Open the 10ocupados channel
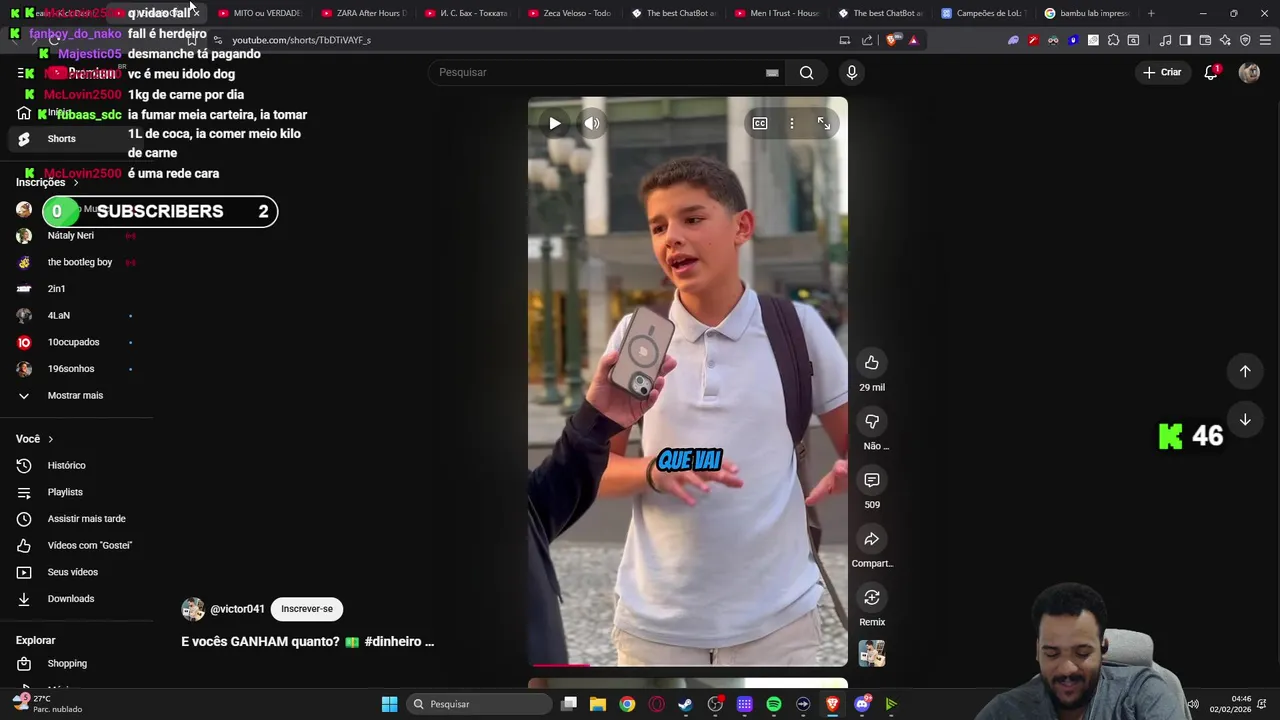Viewport: 1280px width, 720px height. click(x=76, y=342)
